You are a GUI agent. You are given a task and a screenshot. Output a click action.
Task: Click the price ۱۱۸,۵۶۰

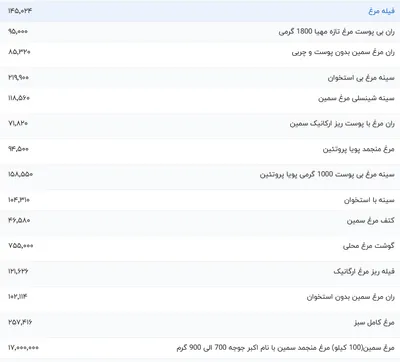(19, 98)
